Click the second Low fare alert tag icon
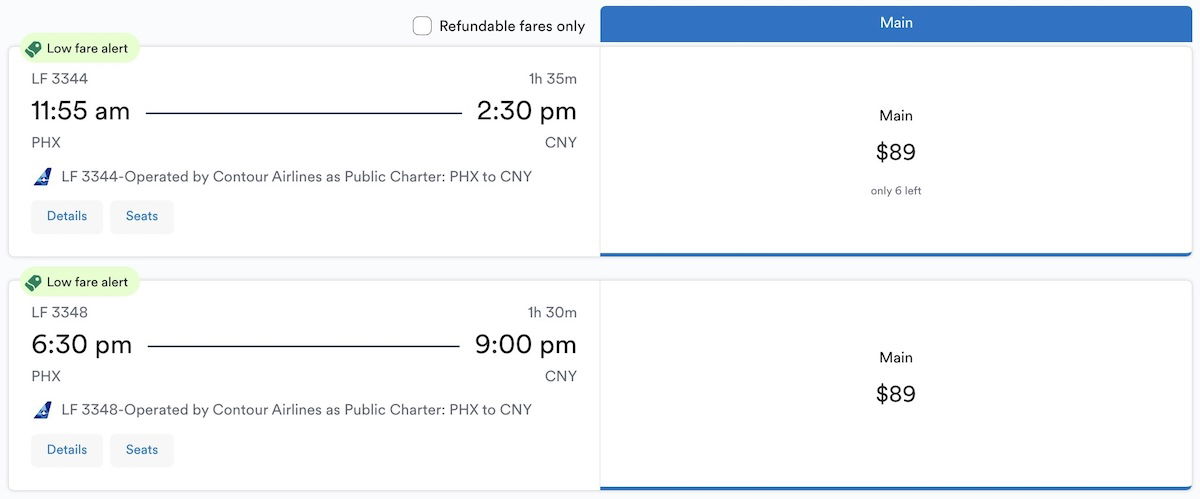This screenshot has width=1200, height=499. coord(33,282)
